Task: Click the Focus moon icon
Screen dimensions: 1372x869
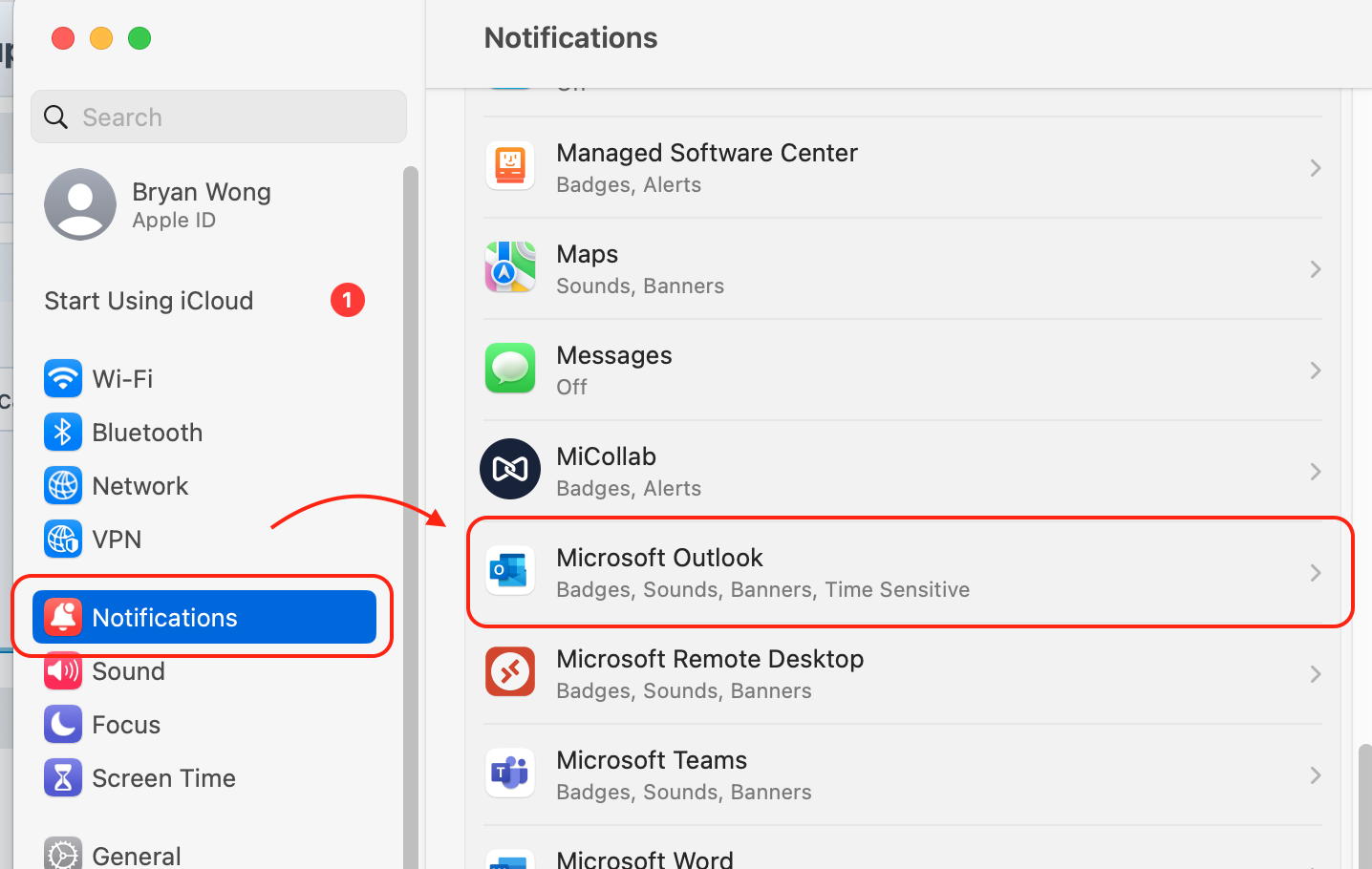Action: coord(63,724)
